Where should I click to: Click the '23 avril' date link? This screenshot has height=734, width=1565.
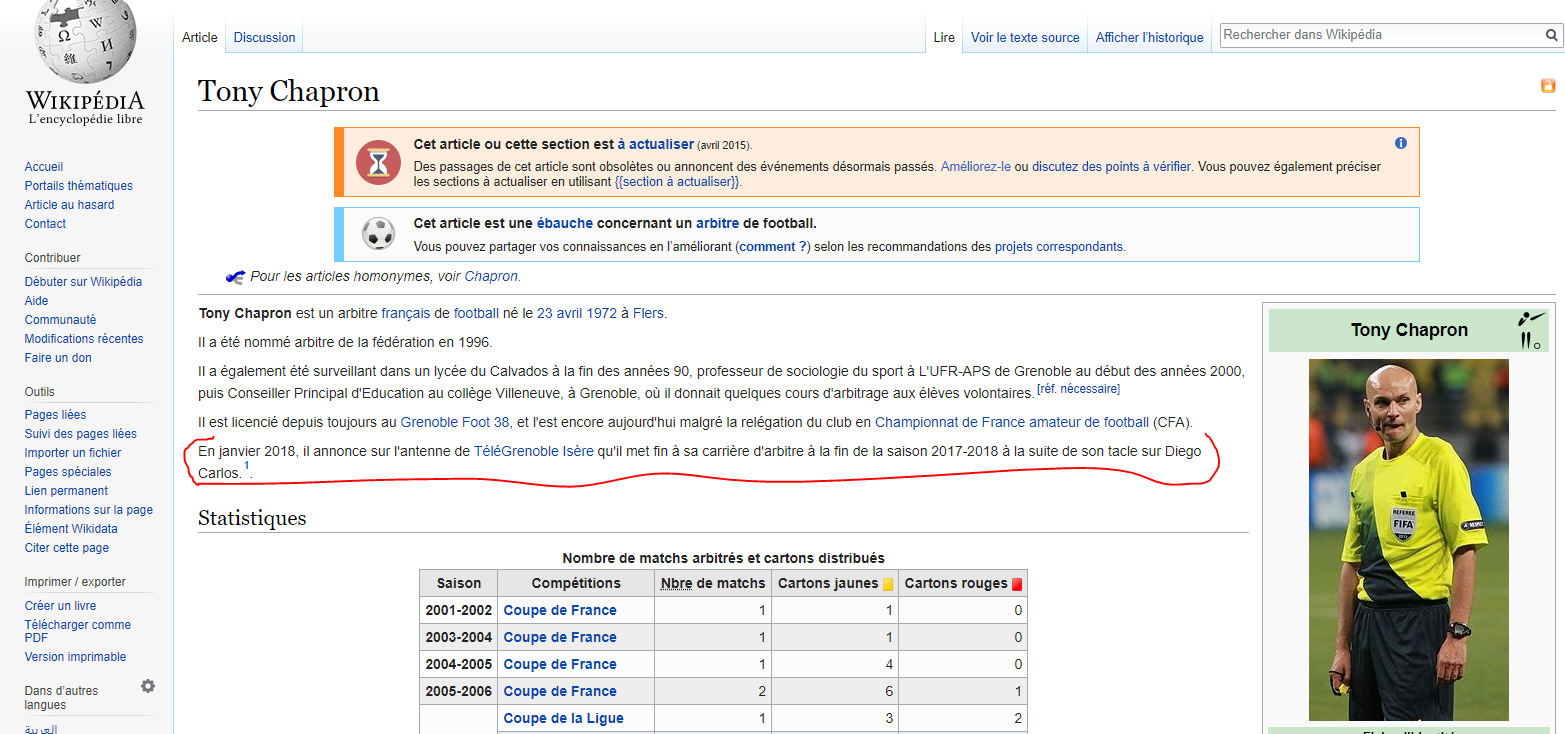pos(559,313)
